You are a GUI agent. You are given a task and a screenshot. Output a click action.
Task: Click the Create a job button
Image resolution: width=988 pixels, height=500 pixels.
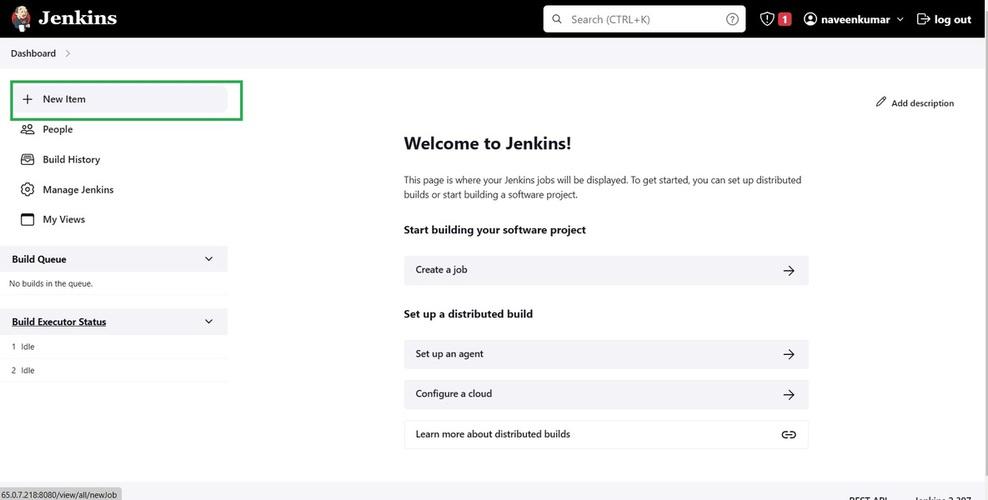[605, 270]
